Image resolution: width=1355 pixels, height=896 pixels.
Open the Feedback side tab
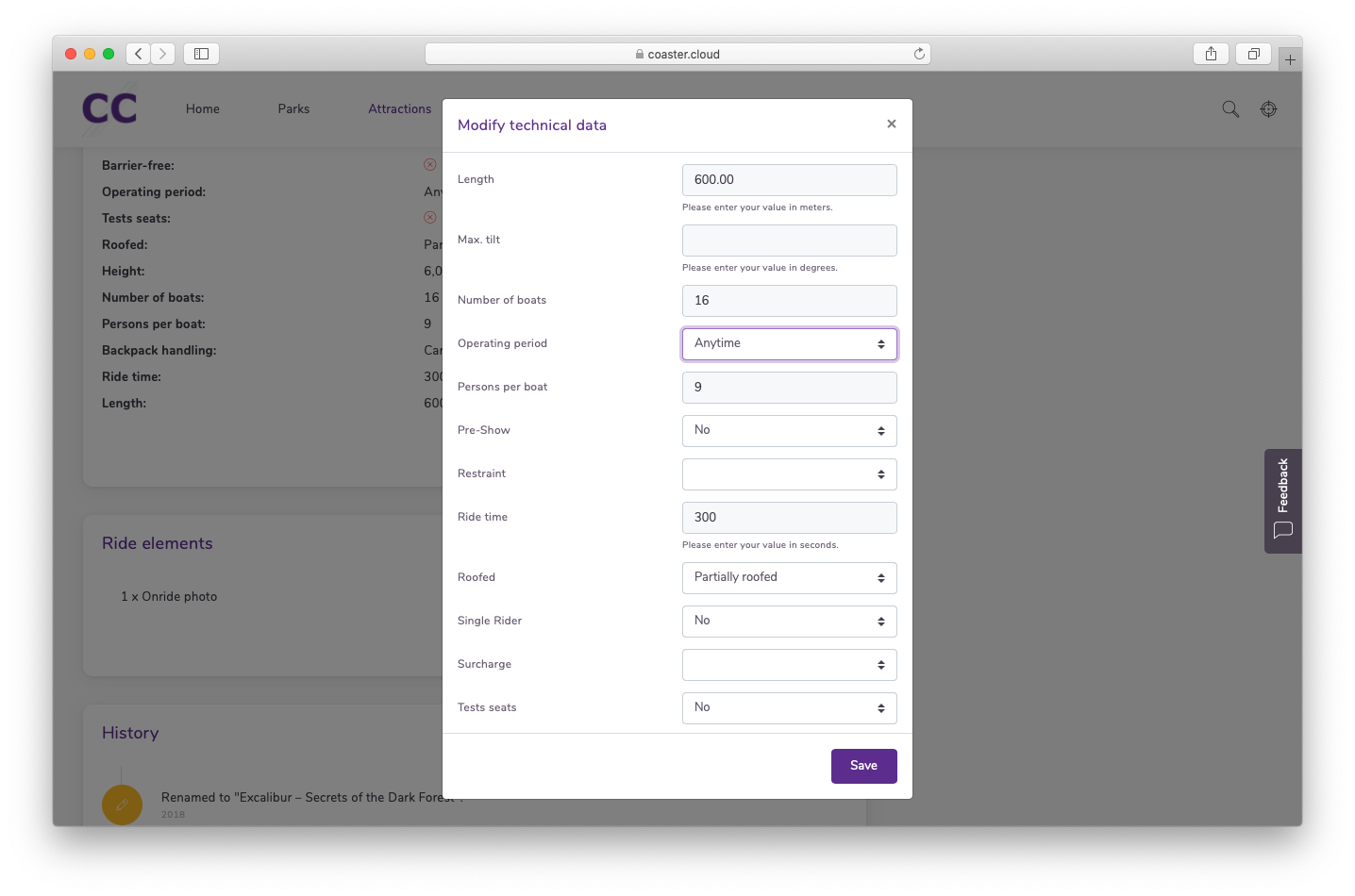pyautogui.click(x=1282, y=501)
